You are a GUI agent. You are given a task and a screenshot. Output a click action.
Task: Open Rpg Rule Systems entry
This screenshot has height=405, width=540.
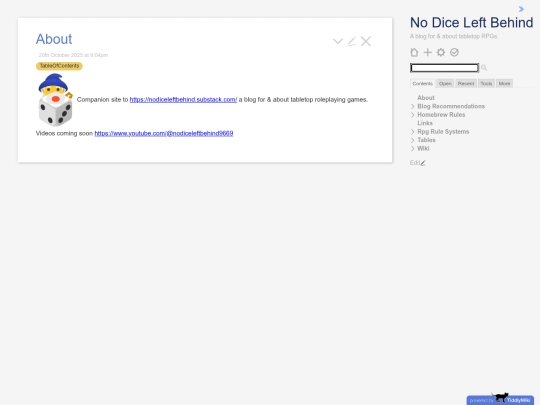[x=443, y=132]
